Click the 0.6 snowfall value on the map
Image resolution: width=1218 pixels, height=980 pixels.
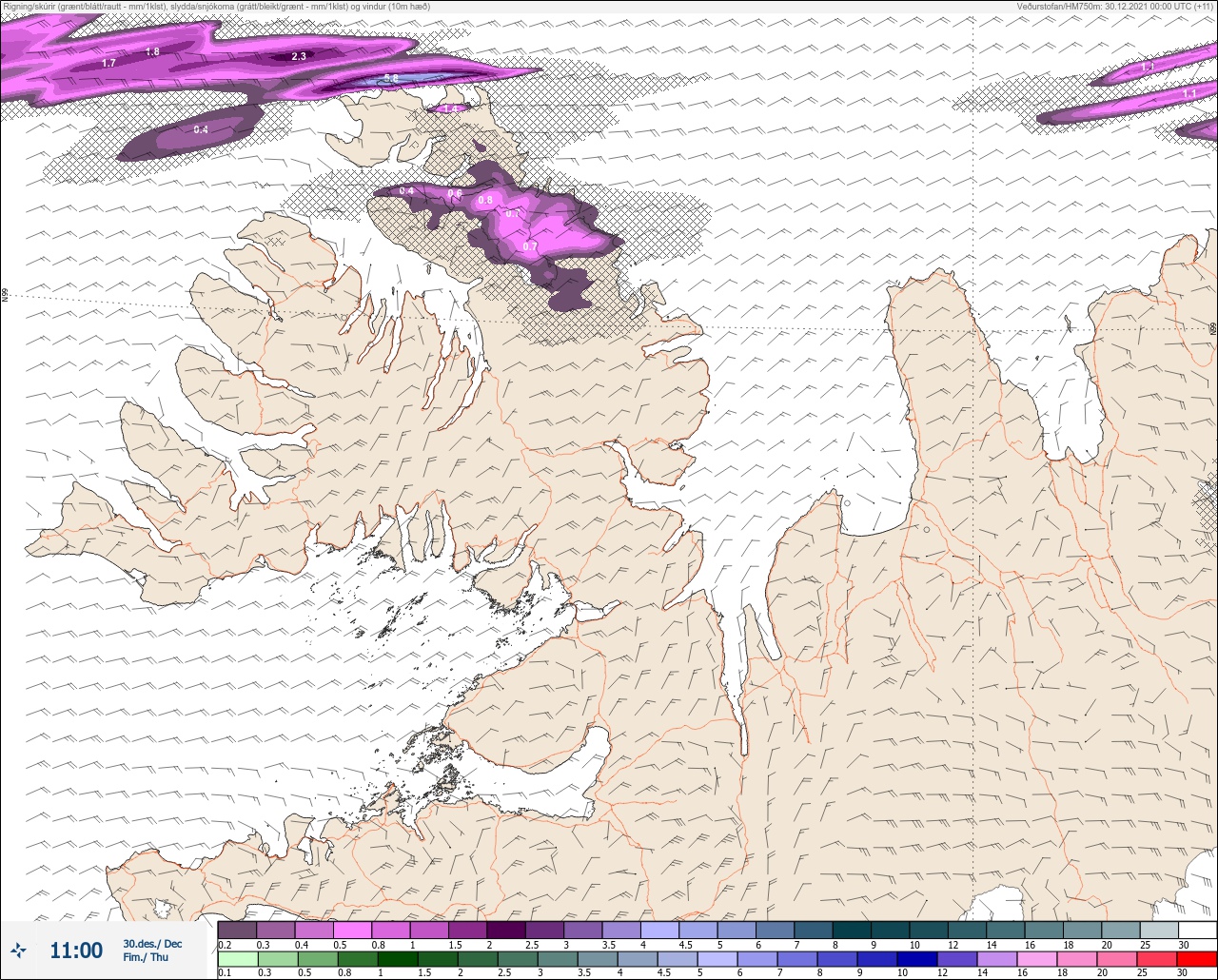[455, 193]
